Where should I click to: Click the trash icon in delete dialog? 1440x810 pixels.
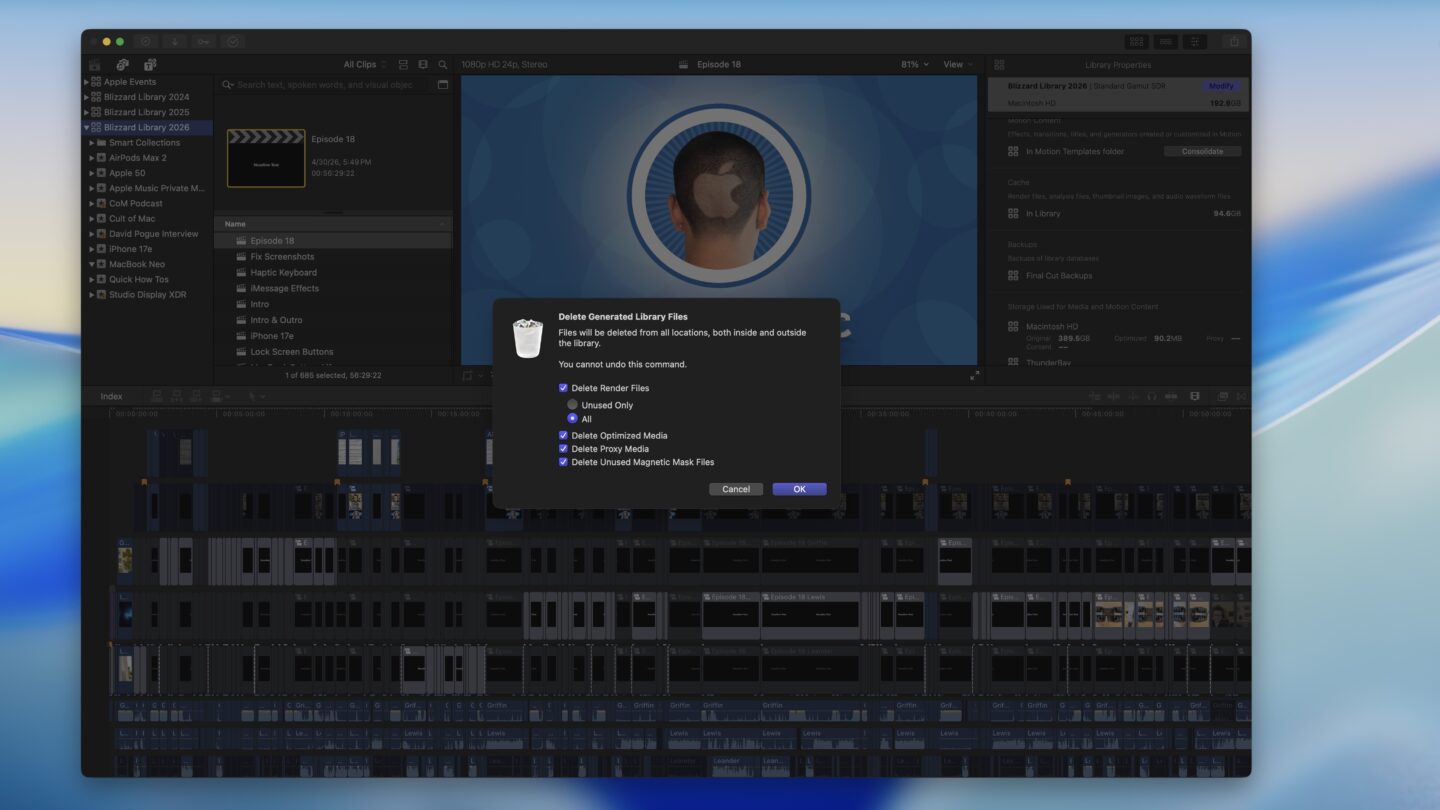point(527,339)
